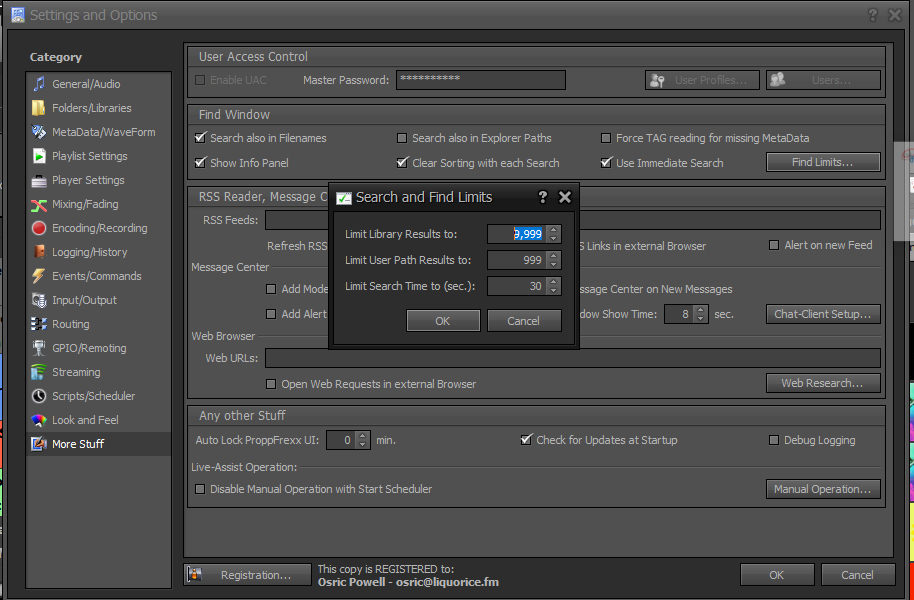Click the Mixing/Fading icon in sidebar
Screen dimensions: 914x600
[39, 204]
